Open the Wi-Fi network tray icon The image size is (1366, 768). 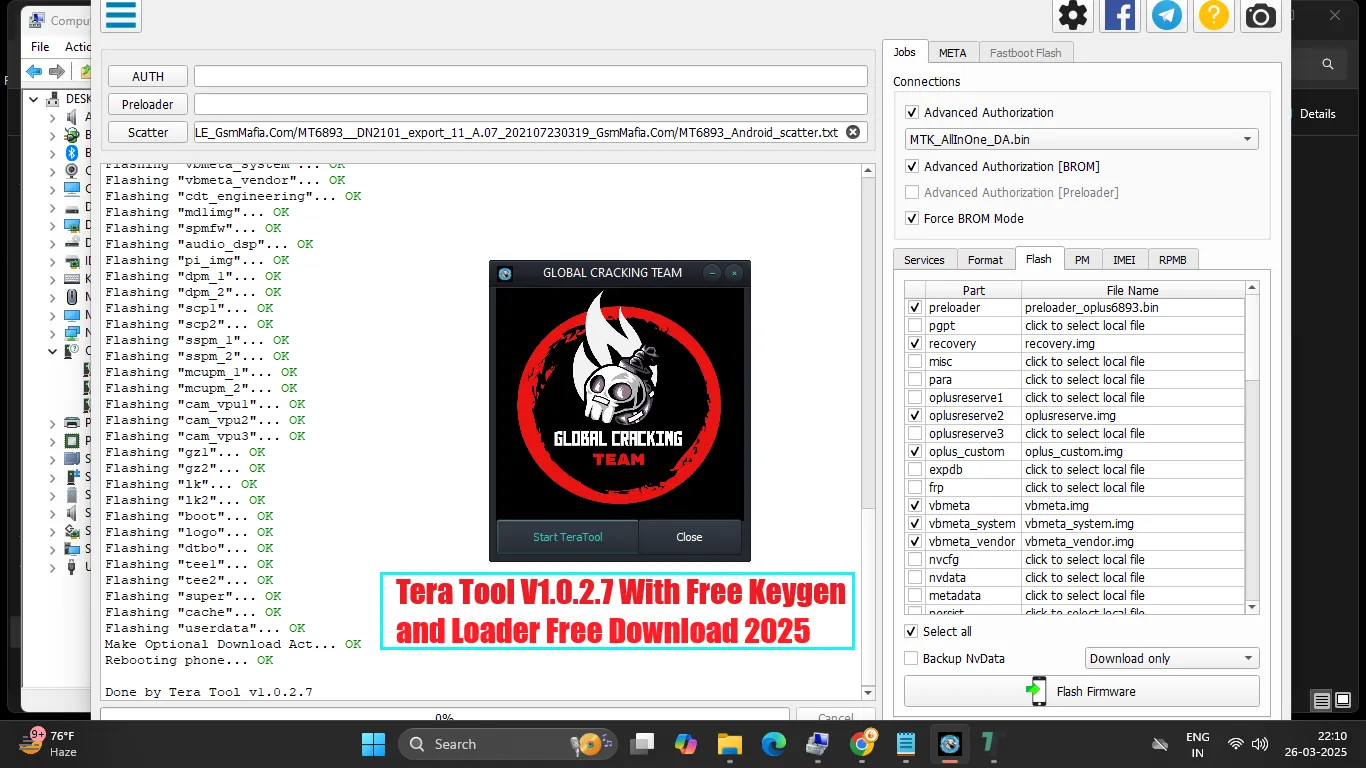[1236, 744]
